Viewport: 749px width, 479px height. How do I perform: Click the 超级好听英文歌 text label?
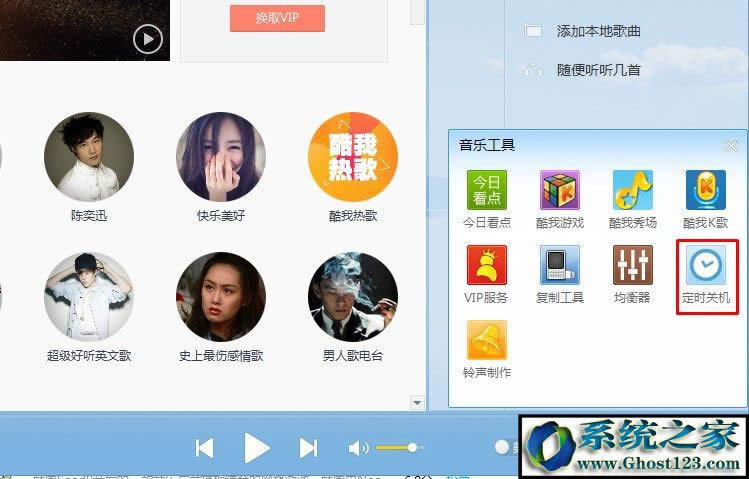click(x=89, y=356)
